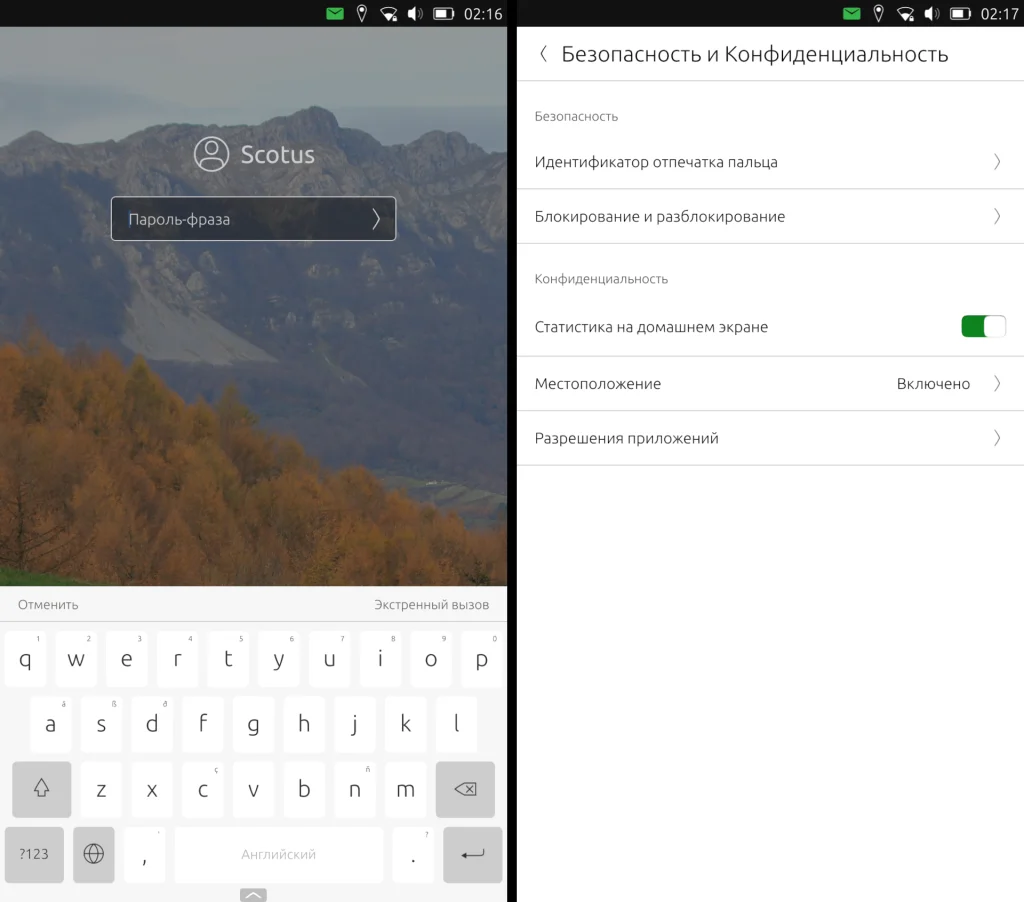This screenshot has width=1024, height=902.
Task: Open Разрешения приложений section
Action: [770, 438]
